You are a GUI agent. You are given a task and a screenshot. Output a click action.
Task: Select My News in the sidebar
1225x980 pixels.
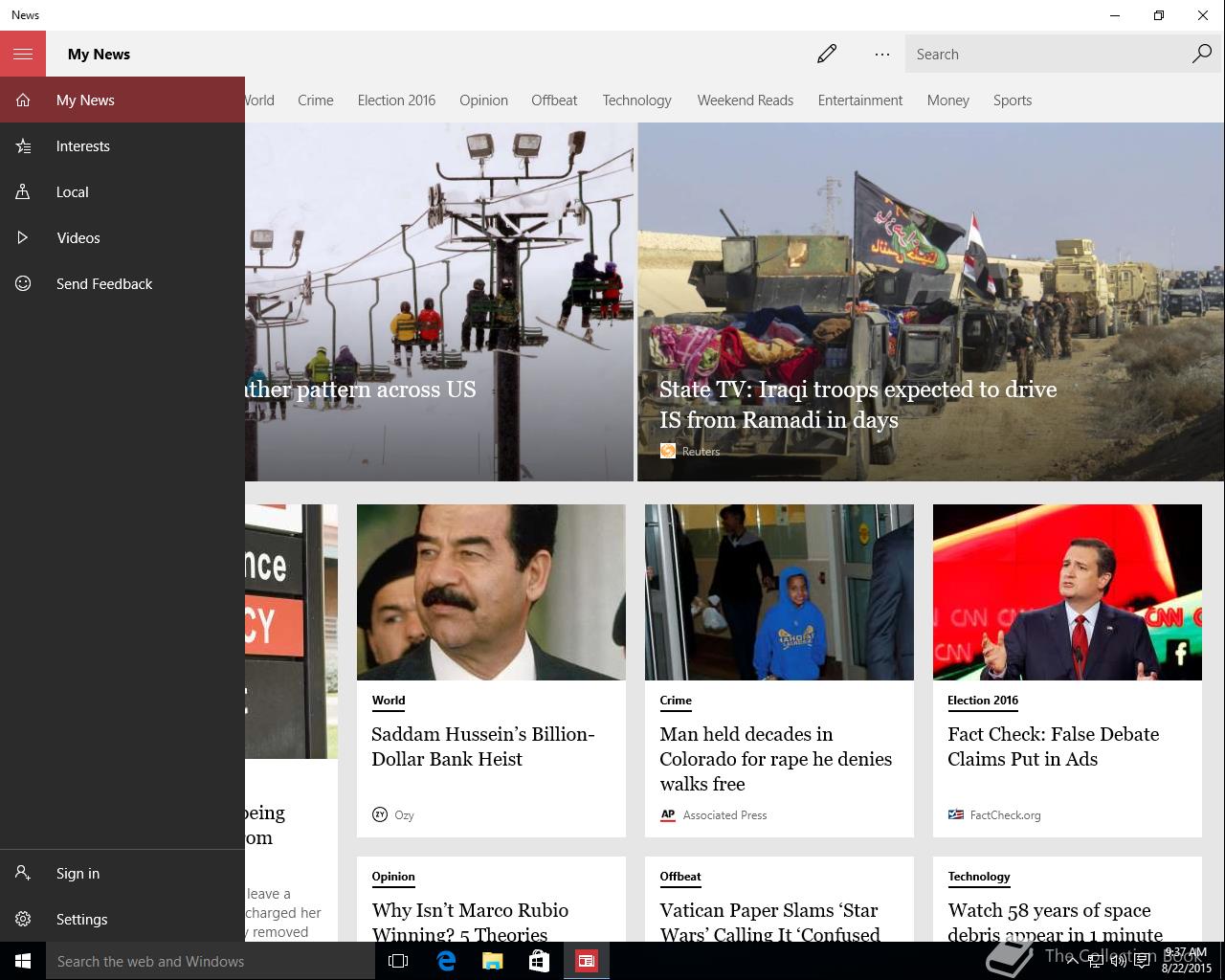(x=122, y=100)
